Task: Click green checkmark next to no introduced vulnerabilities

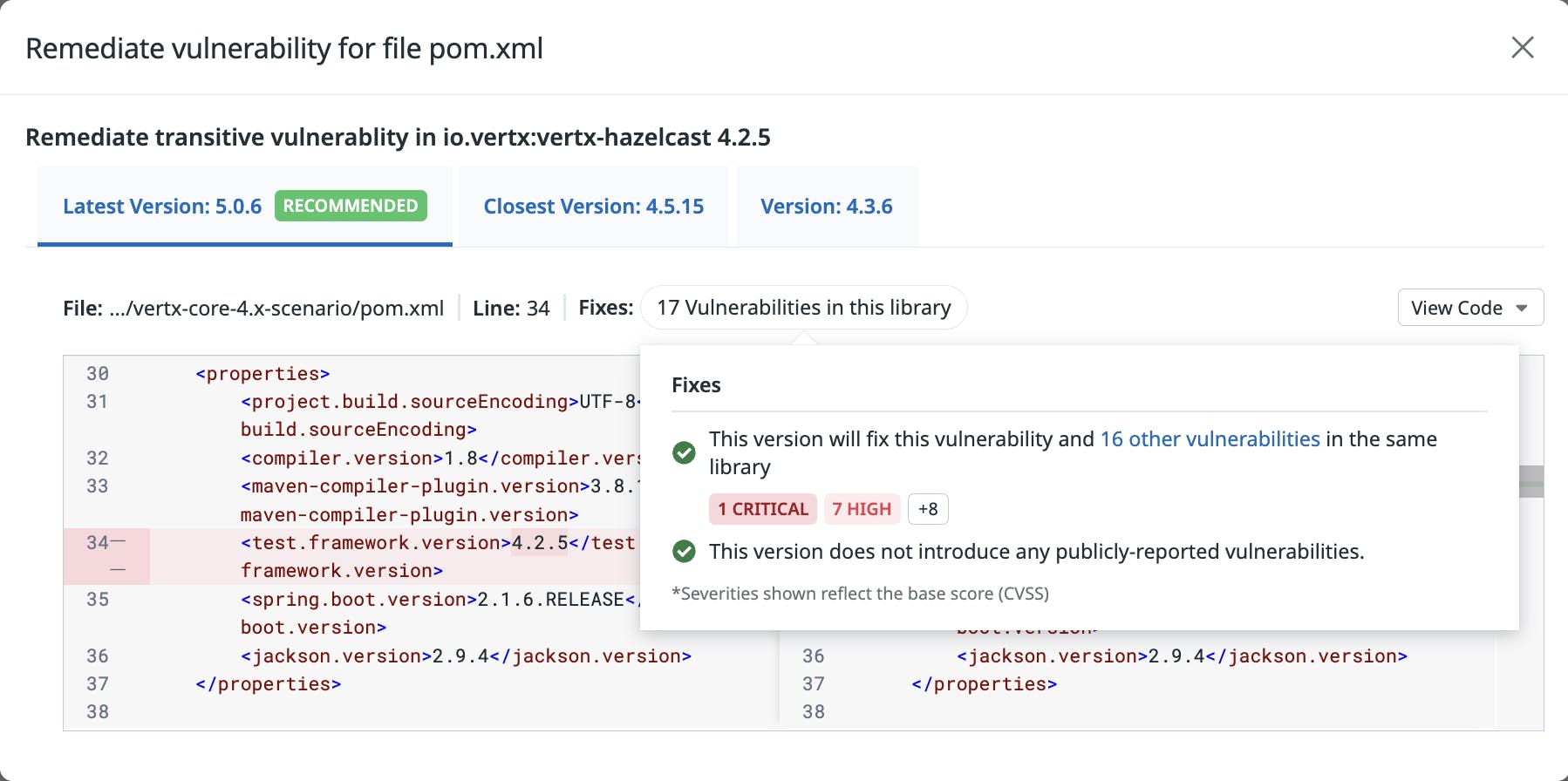Action: tap(685, 552)
